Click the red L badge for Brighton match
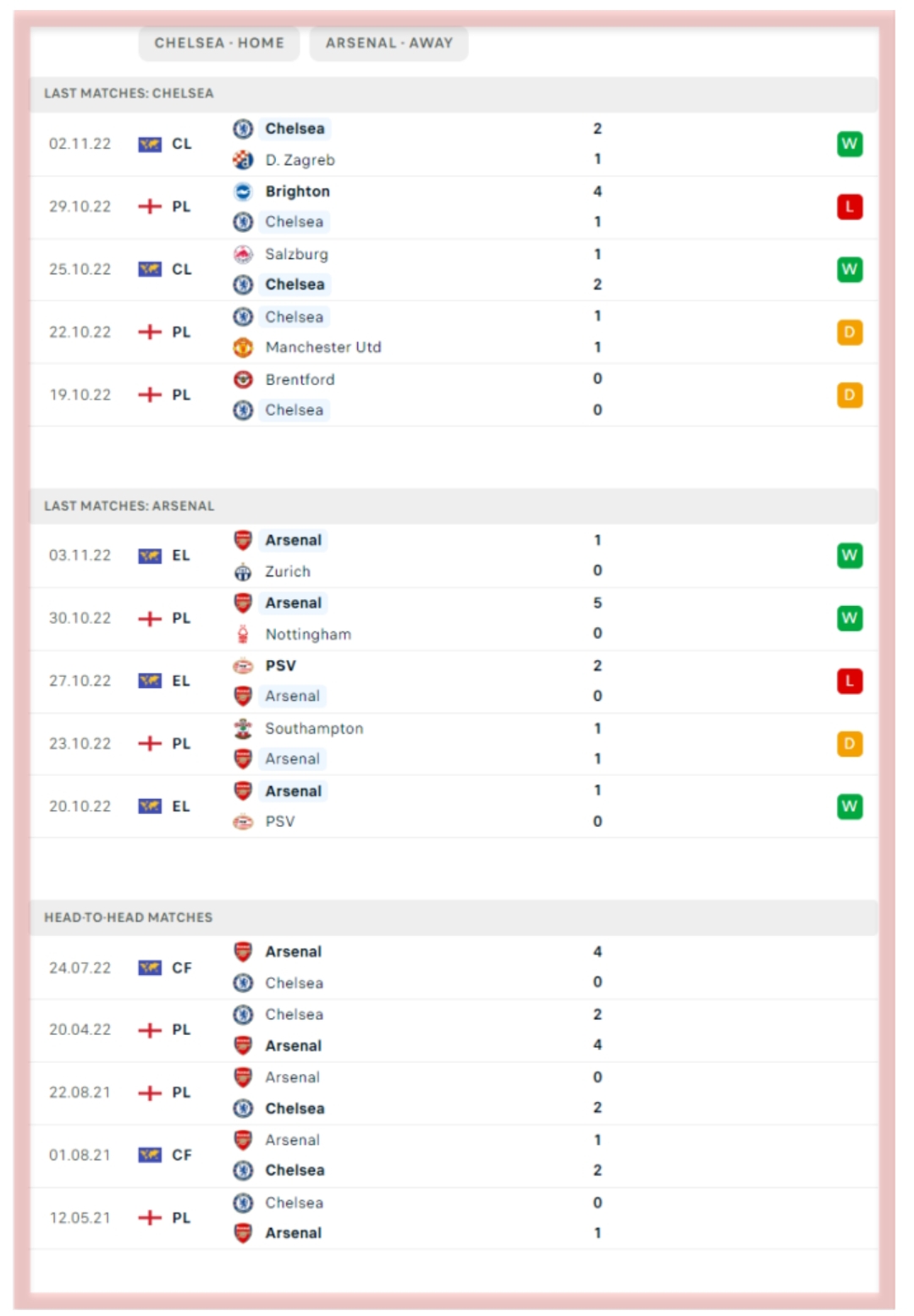This screenshot has height=1316, width=914. click(x=849, y=206)
